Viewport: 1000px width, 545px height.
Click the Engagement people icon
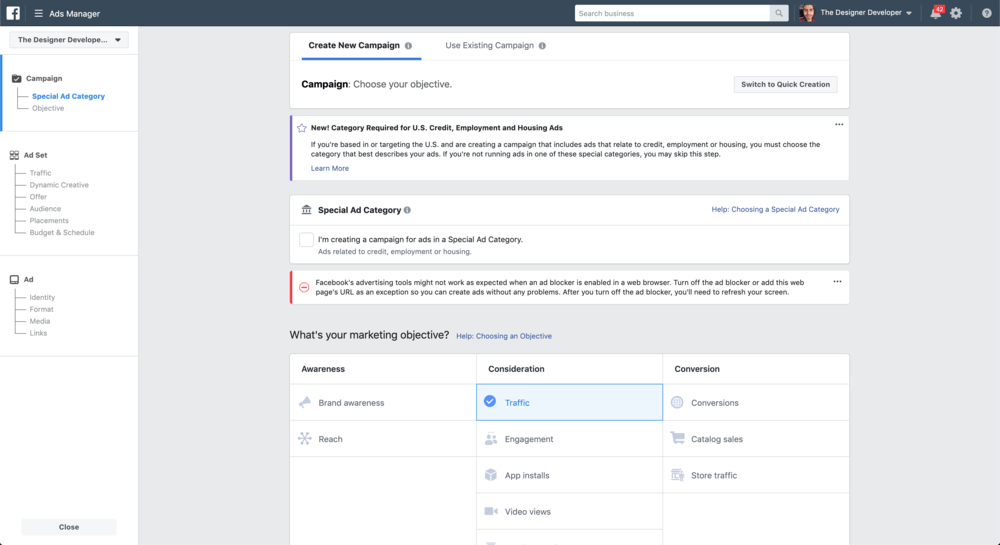(x=490, y=439)
